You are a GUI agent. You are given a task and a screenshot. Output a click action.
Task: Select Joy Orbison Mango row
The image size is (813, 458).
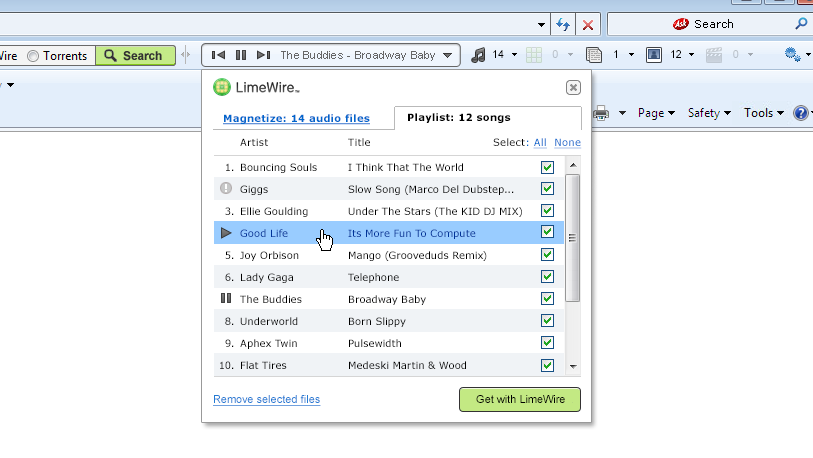click(x=389, y=255)
